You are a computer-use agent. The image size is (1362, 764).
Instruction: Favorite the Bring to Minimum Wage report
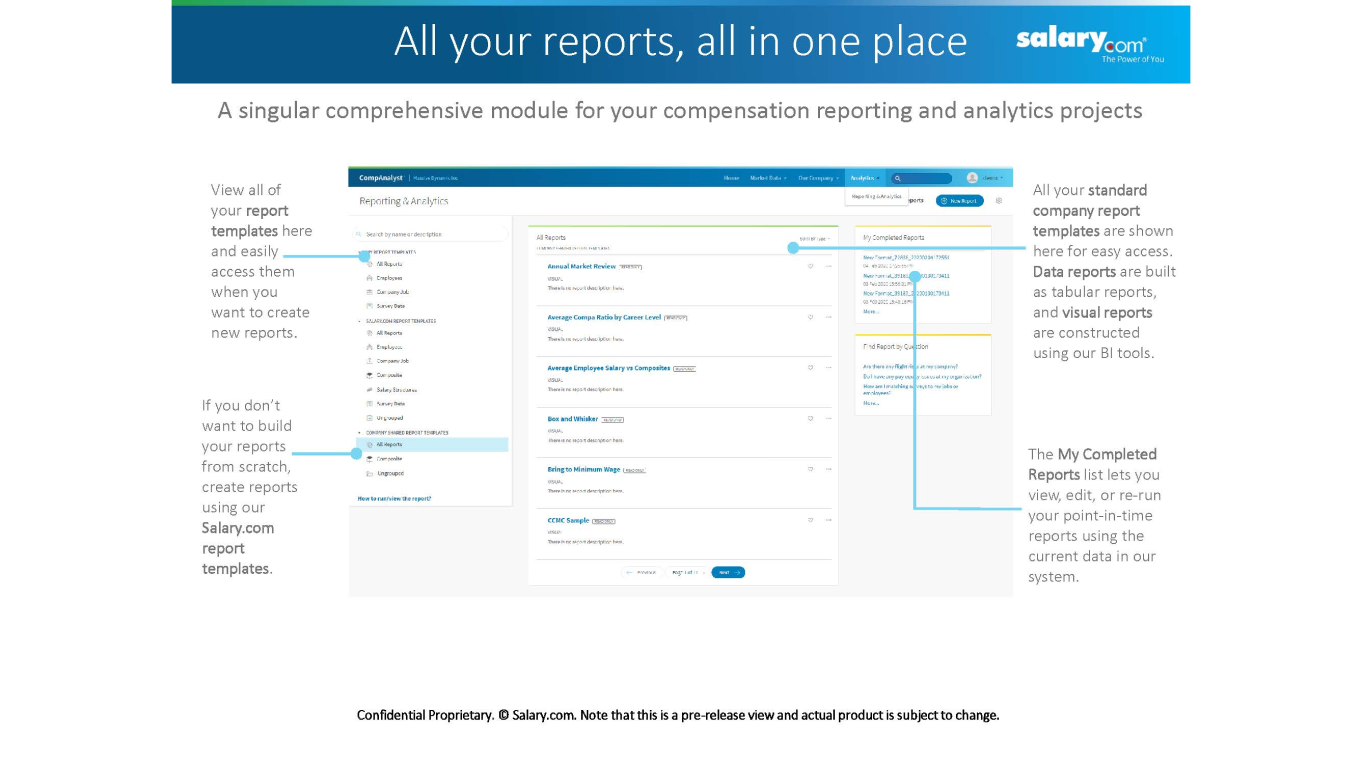[x=811, y=469]
